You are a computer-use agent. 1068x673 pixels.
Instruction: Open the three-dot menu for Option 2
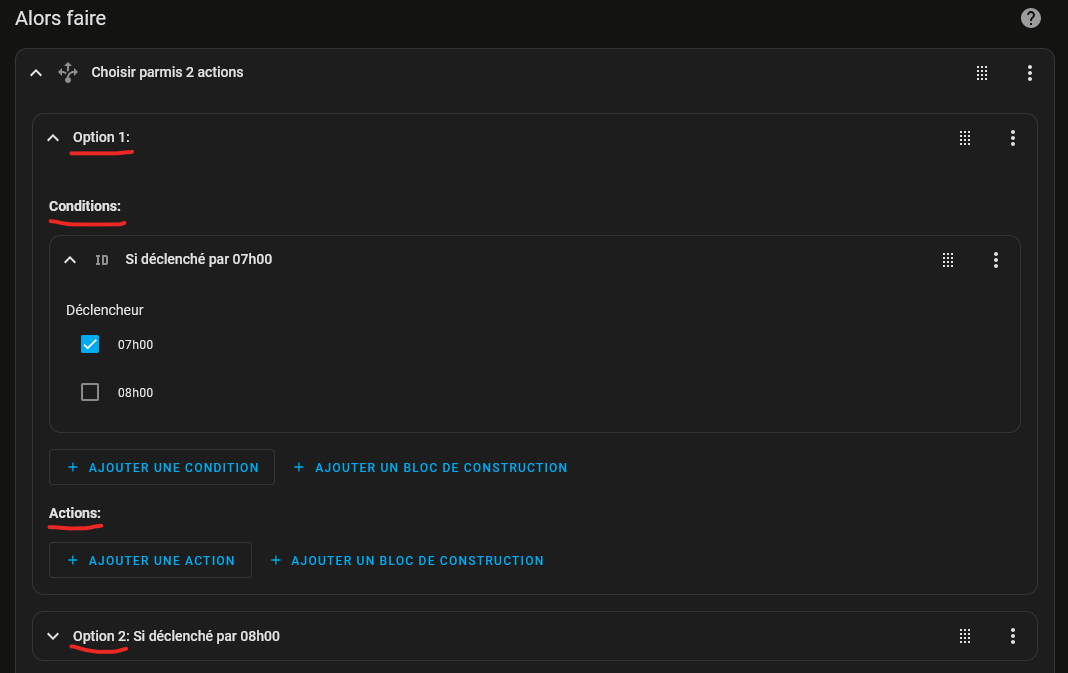click(1013, 636)
